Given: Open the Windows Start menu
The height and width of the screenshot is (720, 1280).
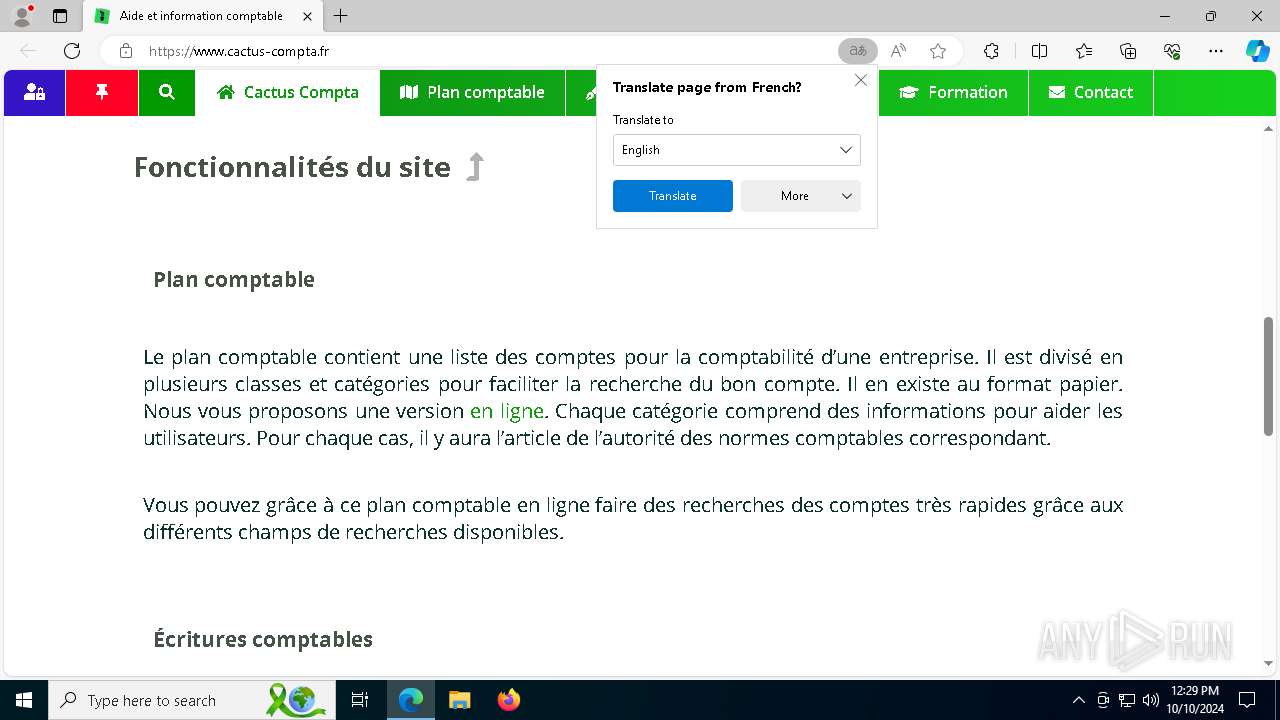Looking at the screenshot, I should tap(24, 700).
